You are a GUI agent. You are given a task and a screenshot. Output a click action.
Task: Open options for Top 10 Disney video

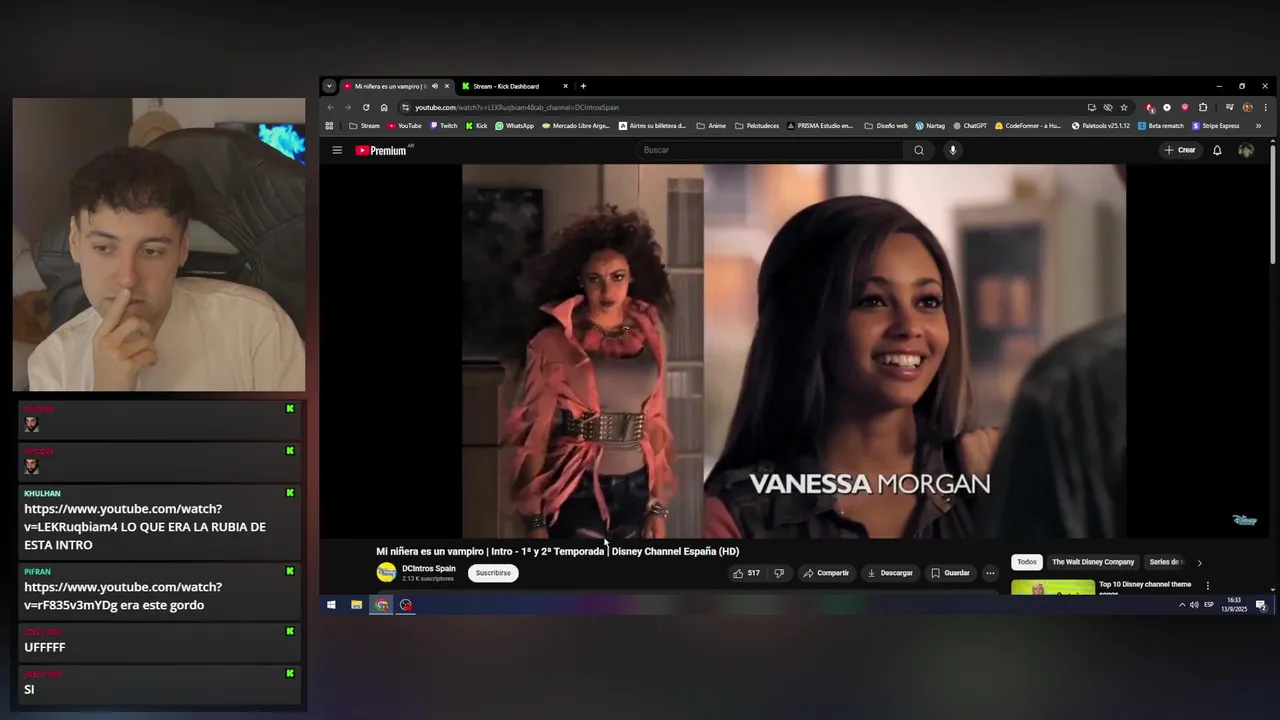pos(1207,586)
